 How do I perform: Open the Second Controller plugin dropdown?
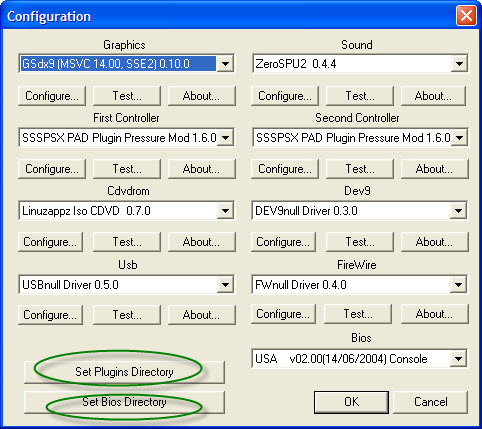459,137
